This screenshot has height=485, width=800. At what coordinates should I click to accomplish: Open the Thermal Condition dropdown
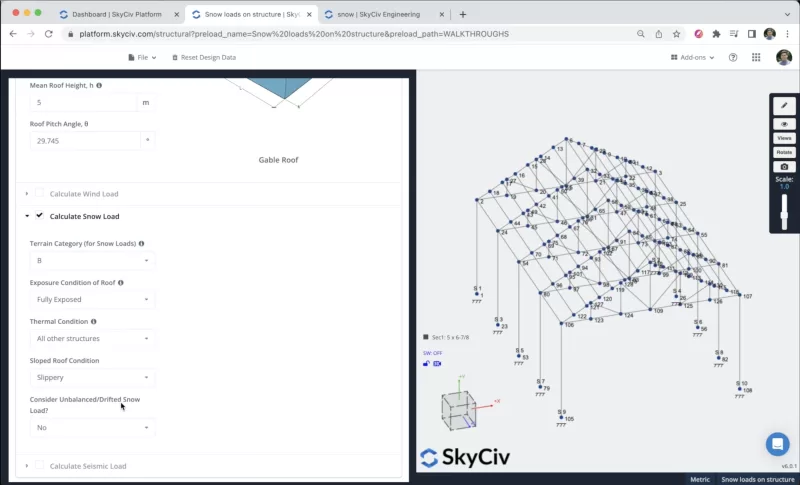[x=92, y=339]
